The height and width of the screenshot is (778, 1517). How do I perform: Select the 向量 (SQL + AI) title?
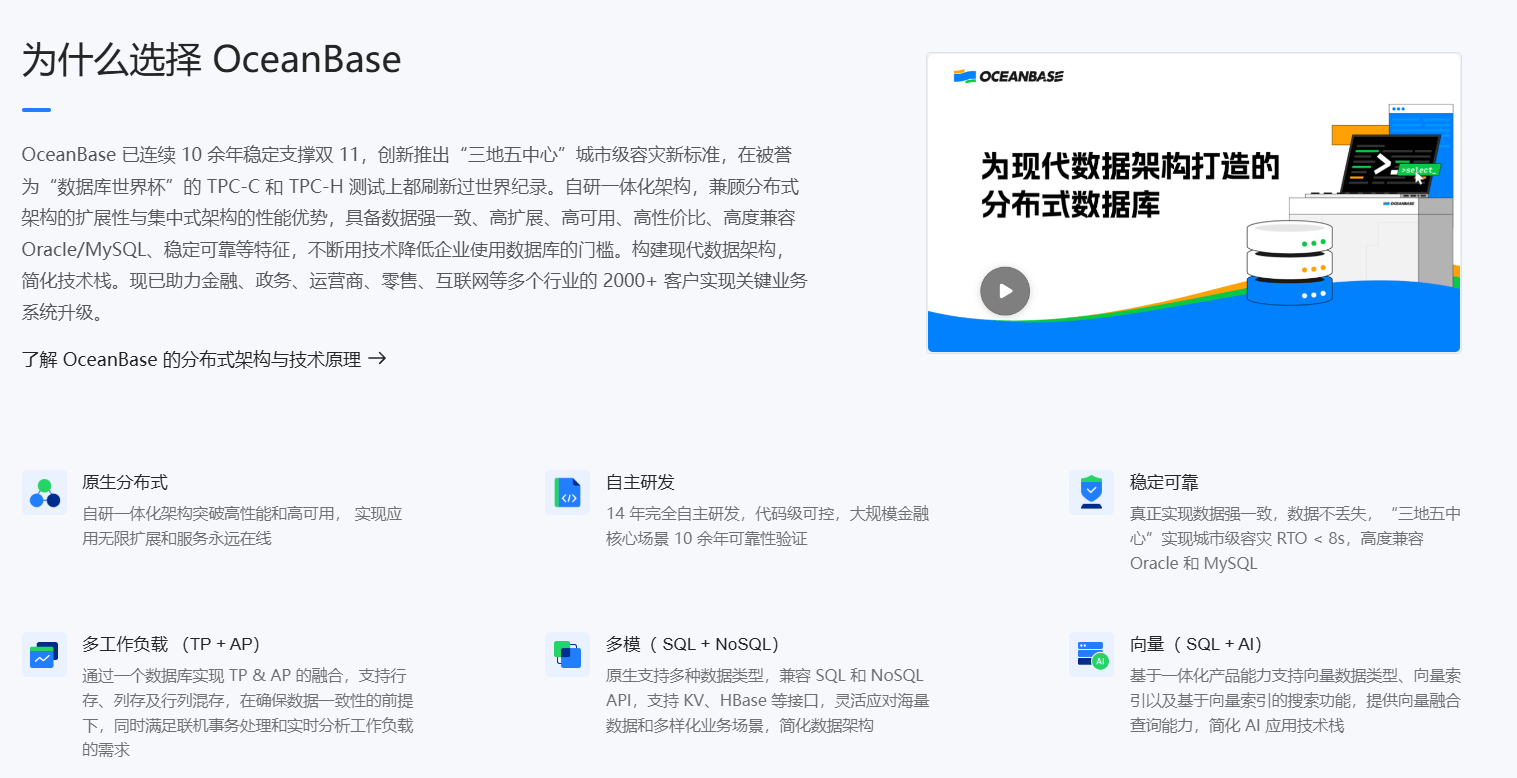(1197, 644)
